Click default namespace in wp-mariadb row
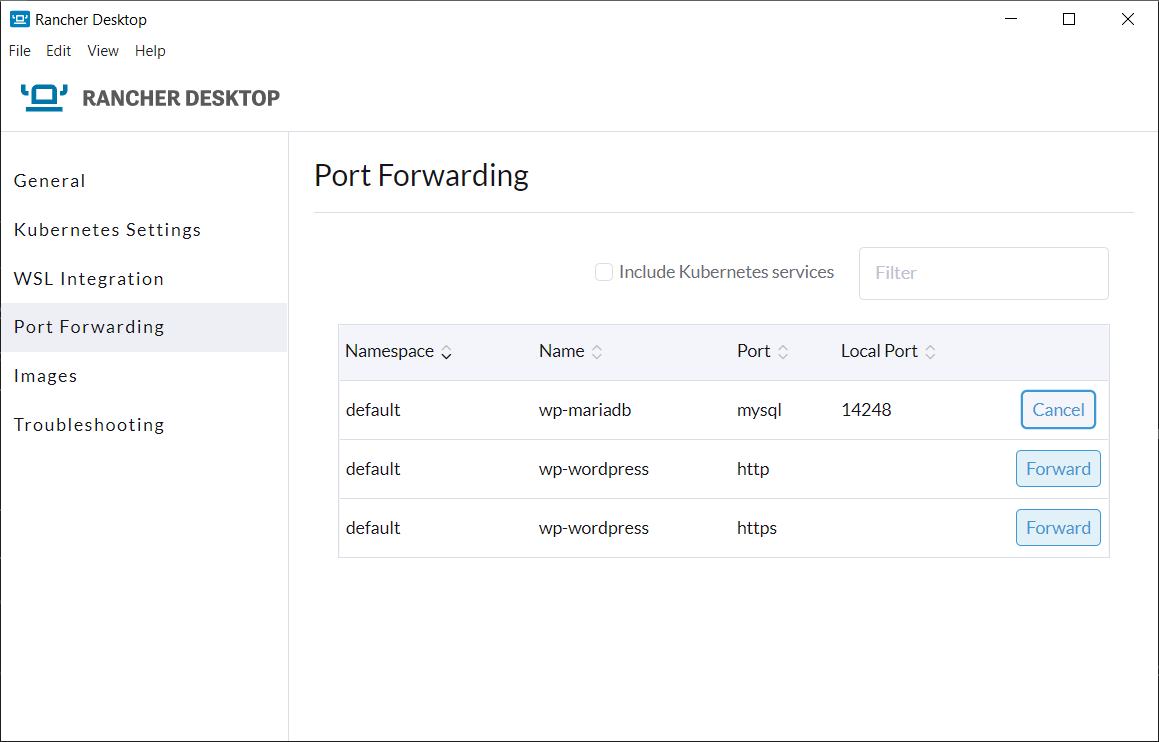Screen dimensions: 1159x742 coord(373,410)
